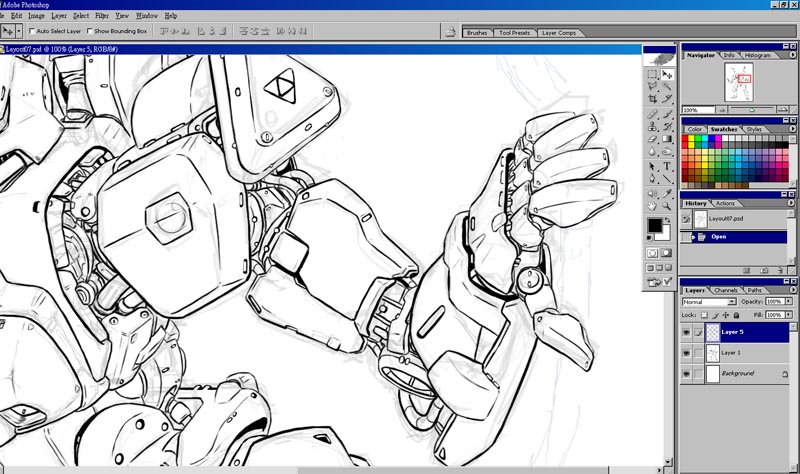Select the Lasso tool
This screenshot has height=474, width=800.
coord(653,86)
